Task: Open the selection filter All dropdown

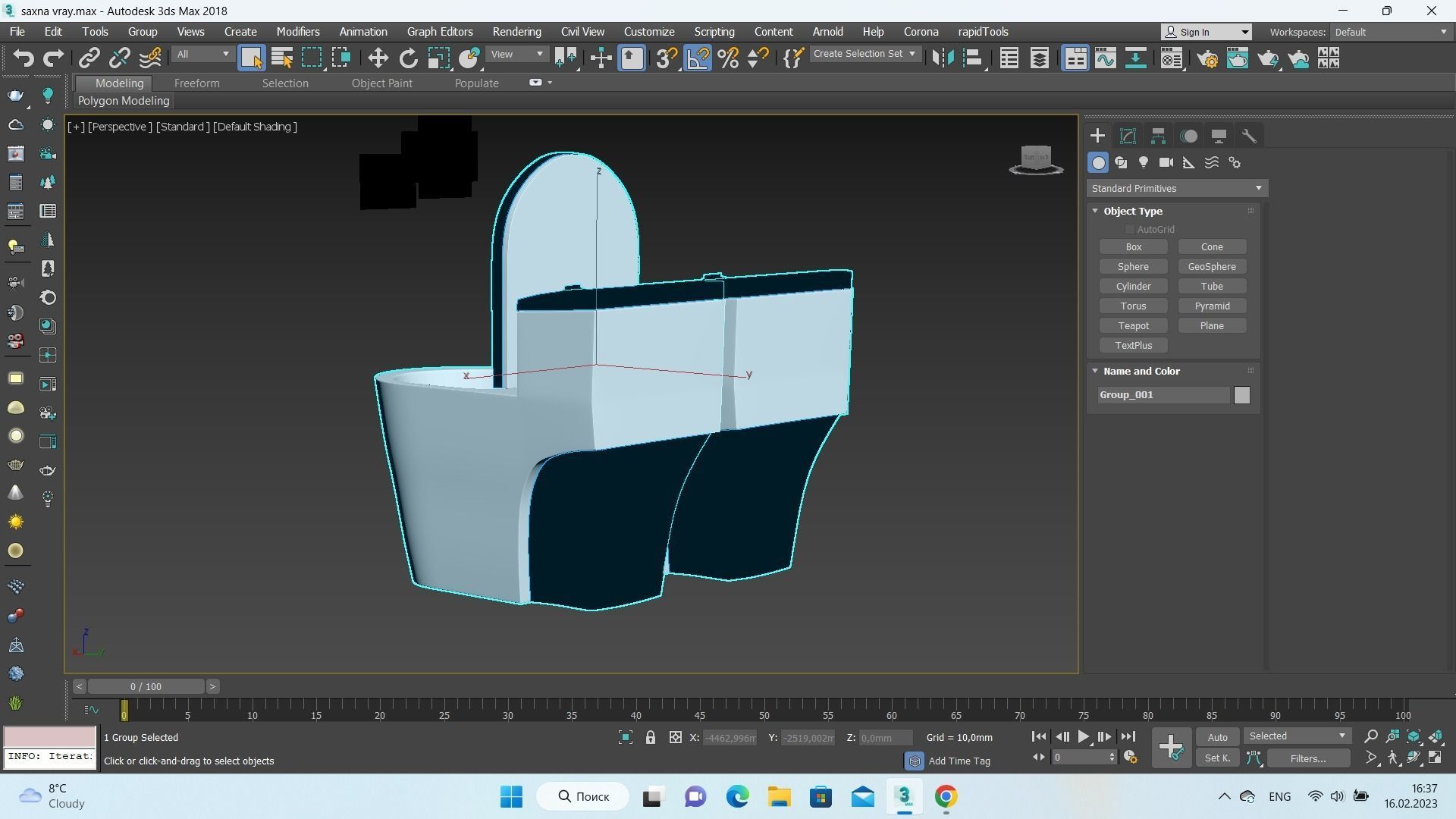Action: tap(202, 55)
